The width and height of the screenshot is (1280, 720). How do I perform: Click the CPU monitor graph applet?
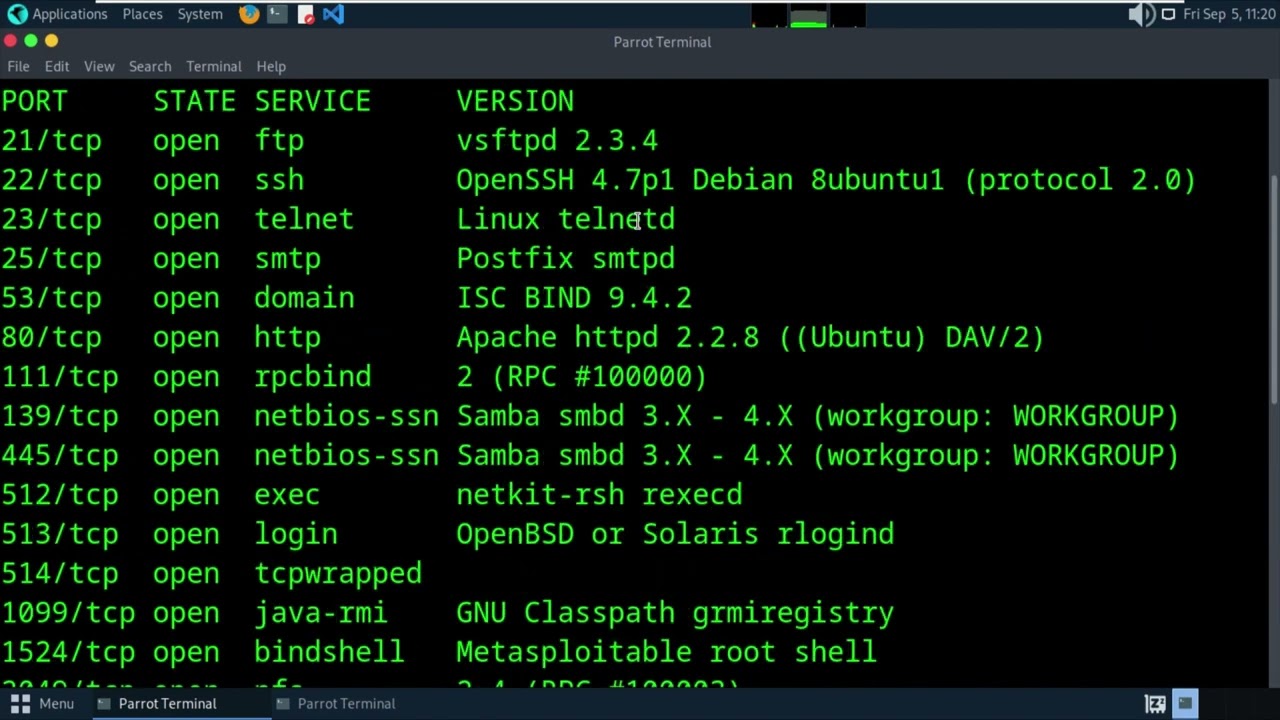(769, 16)
